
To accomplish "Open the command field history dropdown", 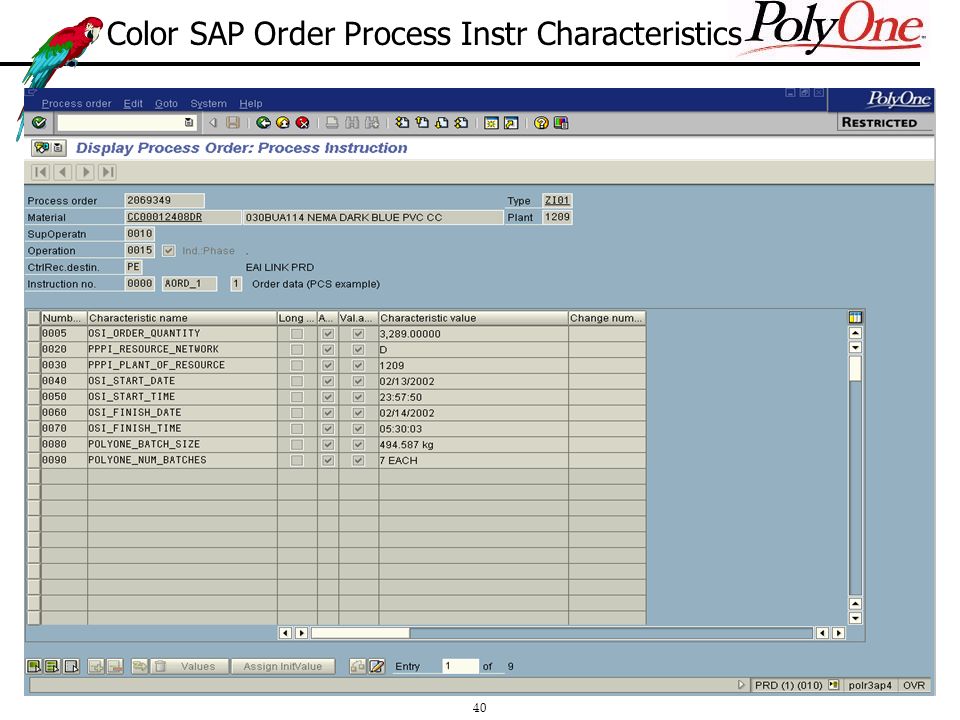I will click(189, 122).
